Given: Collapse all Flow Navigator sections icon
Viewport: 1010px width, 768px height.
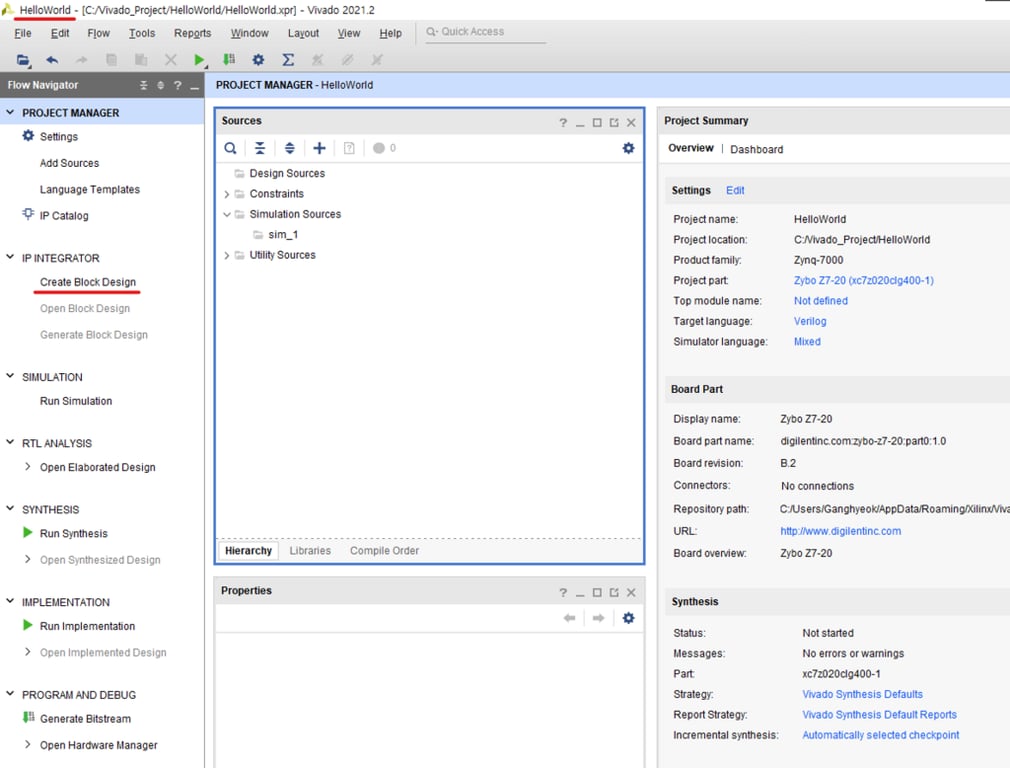Looking at the screenshot, I should pos(144,85).
